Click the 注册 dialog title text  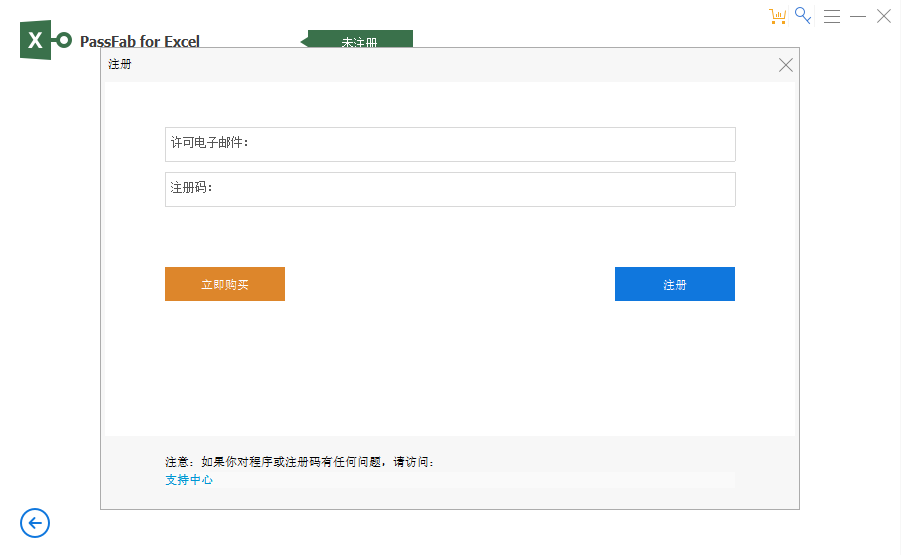tap(120, 65)
